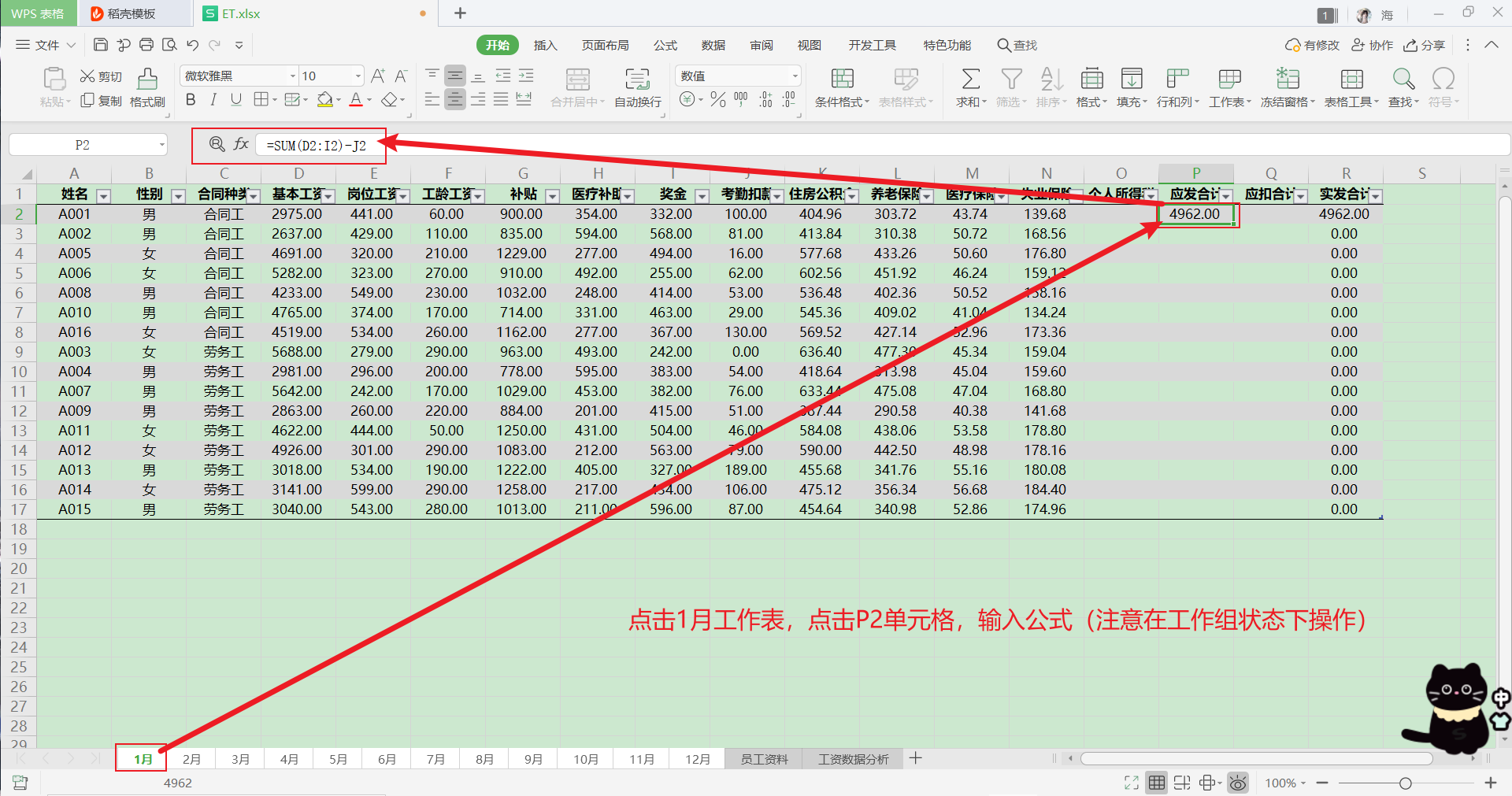1512x796 pixels.
Task: Toggle Underline formatting
Action: (235, 100)
